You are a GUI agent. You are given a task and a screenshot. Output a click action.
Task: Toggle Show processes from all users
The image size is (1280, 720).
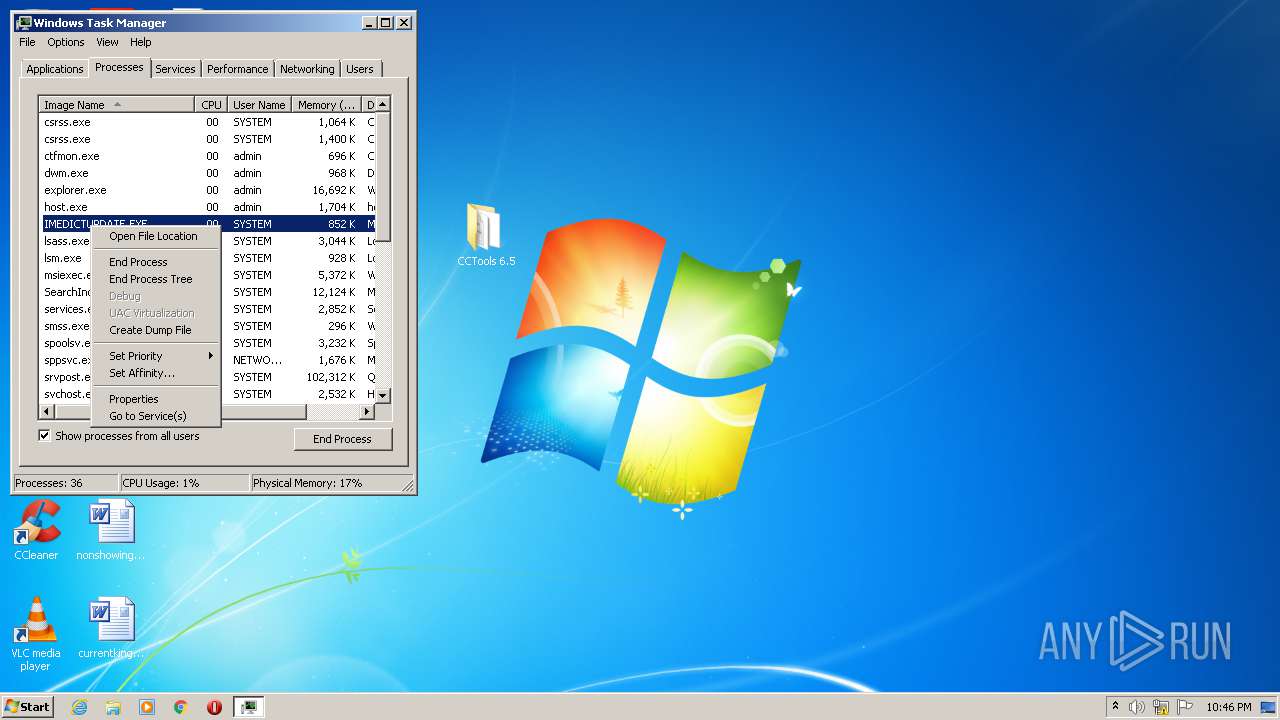point(44,436)
